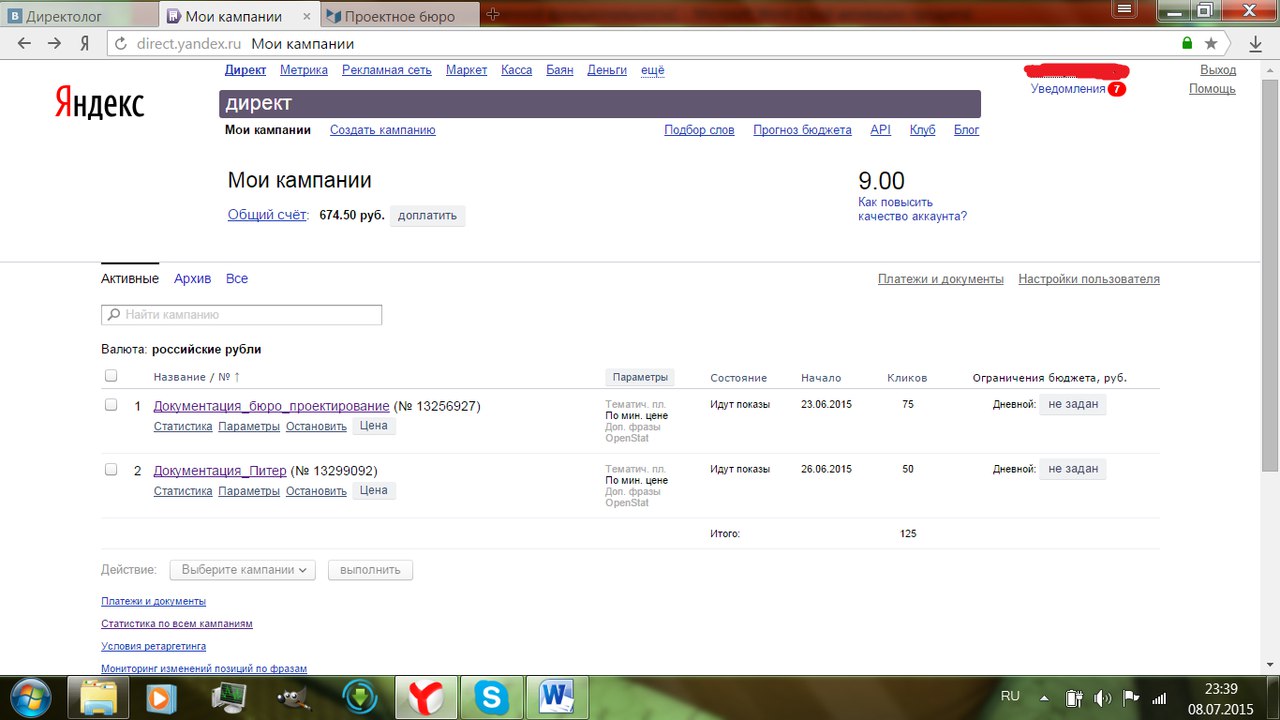Viewport: 1280px width, 720px height.
Task: Click the доплатить button
Action: [x=427, y=215]
